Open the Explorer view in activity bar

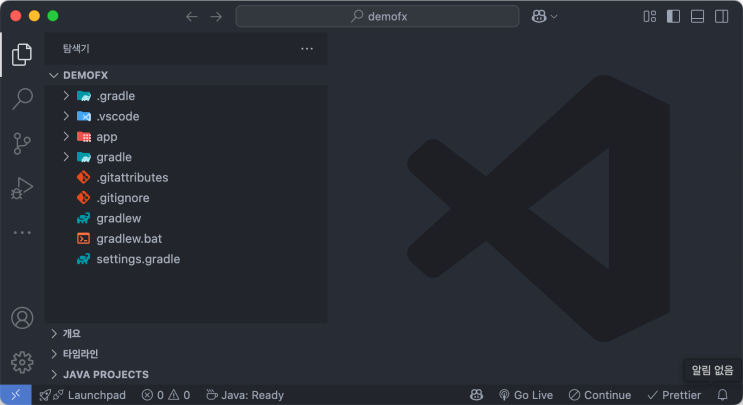click(22, 54)
